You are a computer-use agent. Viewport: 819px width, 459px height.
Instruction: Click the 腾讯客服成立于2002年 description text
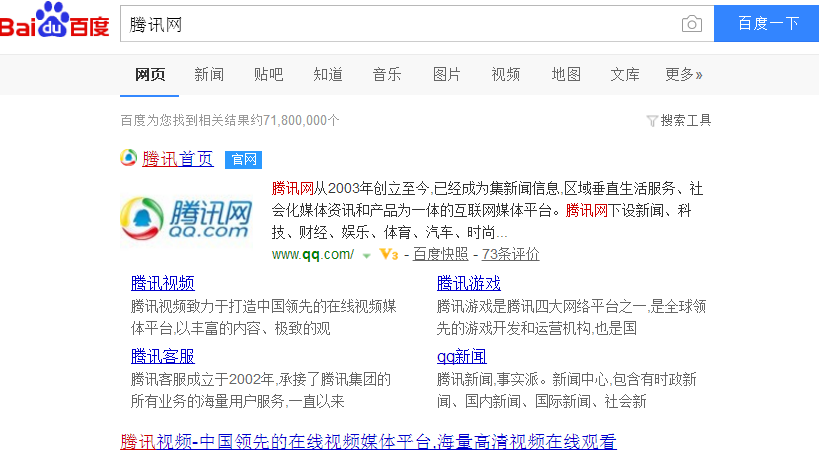261,390
